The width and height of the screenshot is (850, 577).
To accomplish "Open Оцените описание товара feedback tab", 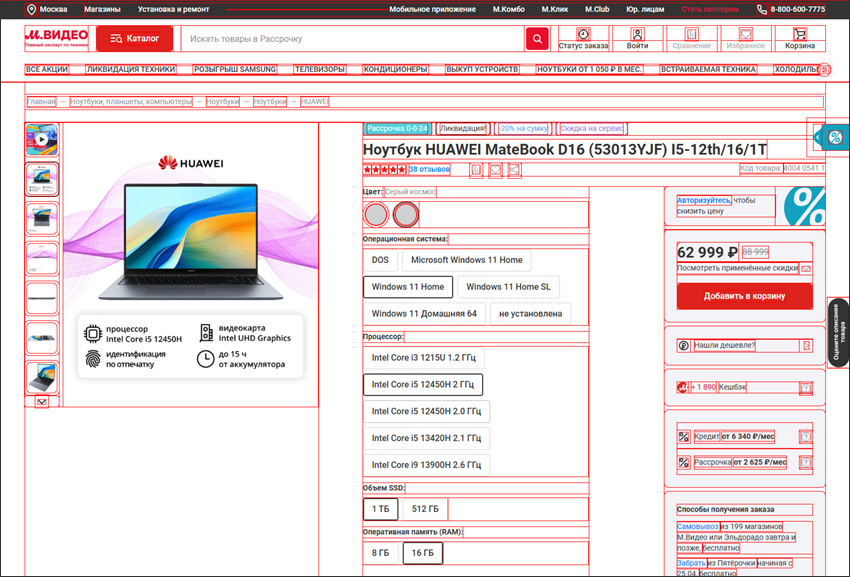I will (839, 332).
